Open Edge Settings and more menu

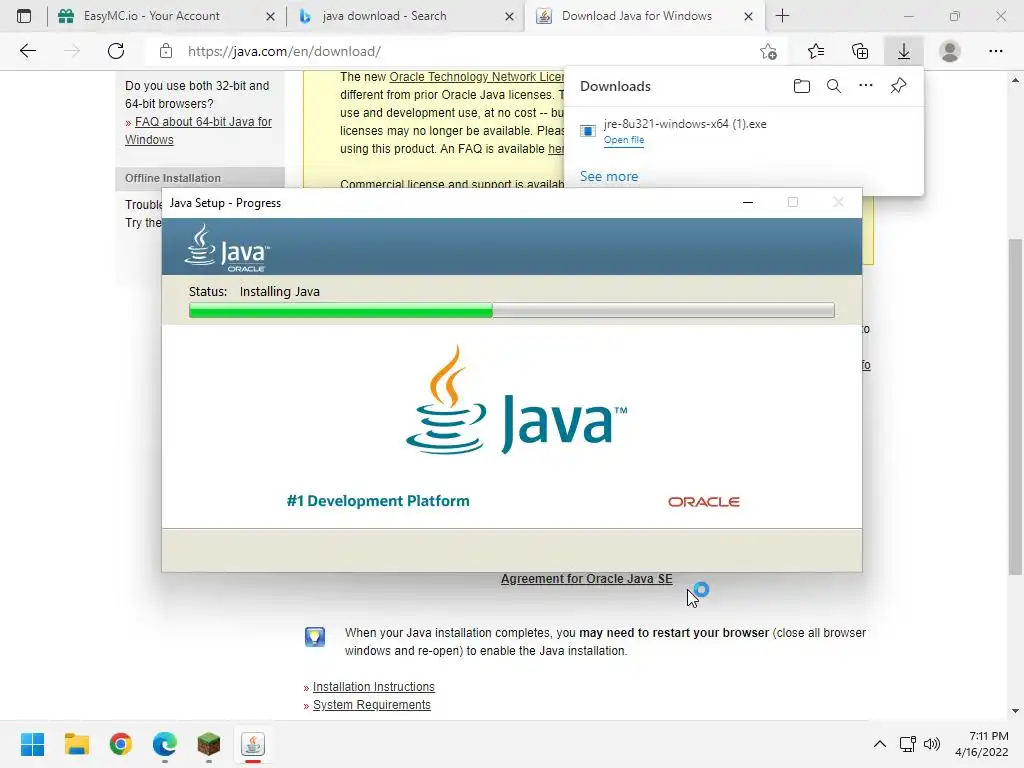(x=995, y=51)
